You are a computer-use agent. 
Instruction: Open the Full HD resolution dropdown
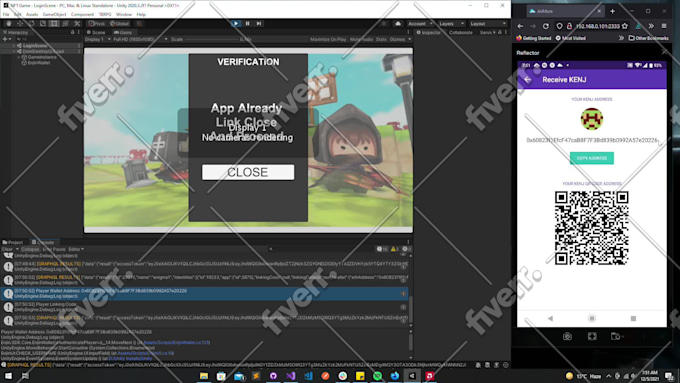tap(140, 39)
